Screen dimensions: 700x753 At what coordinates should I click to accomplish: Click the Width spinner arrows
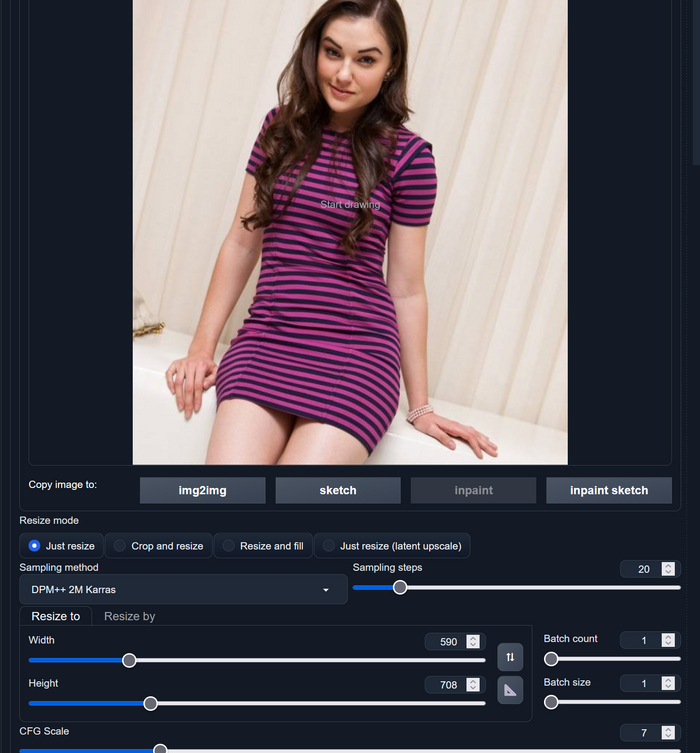coord(473,642)
